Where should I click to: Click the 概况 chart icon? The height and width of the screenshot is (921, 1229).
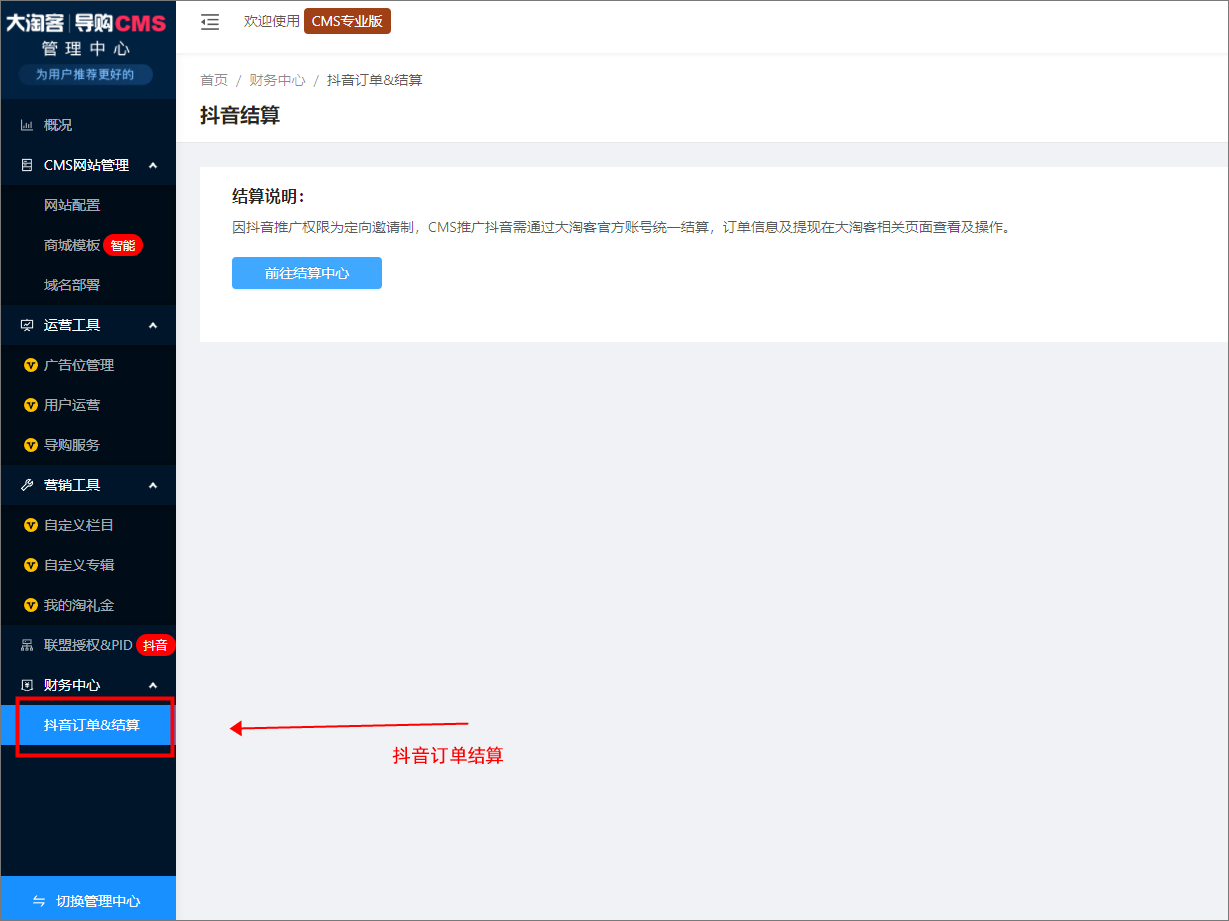27,125
